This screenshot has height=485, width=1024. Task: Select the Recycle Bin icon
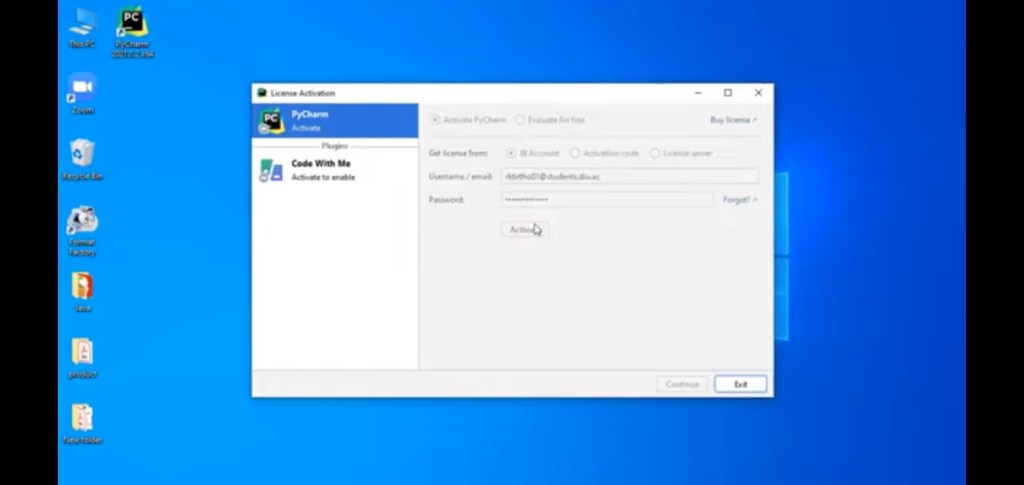pos(82,154)
